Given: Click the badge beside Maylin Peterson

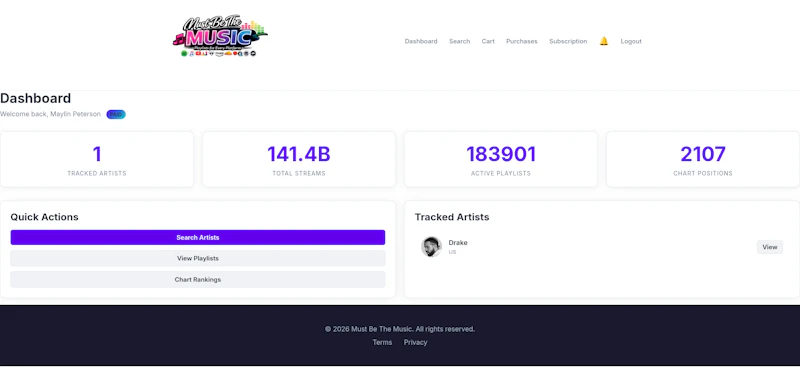Looking at the screenshot, I should pos(116,114).
